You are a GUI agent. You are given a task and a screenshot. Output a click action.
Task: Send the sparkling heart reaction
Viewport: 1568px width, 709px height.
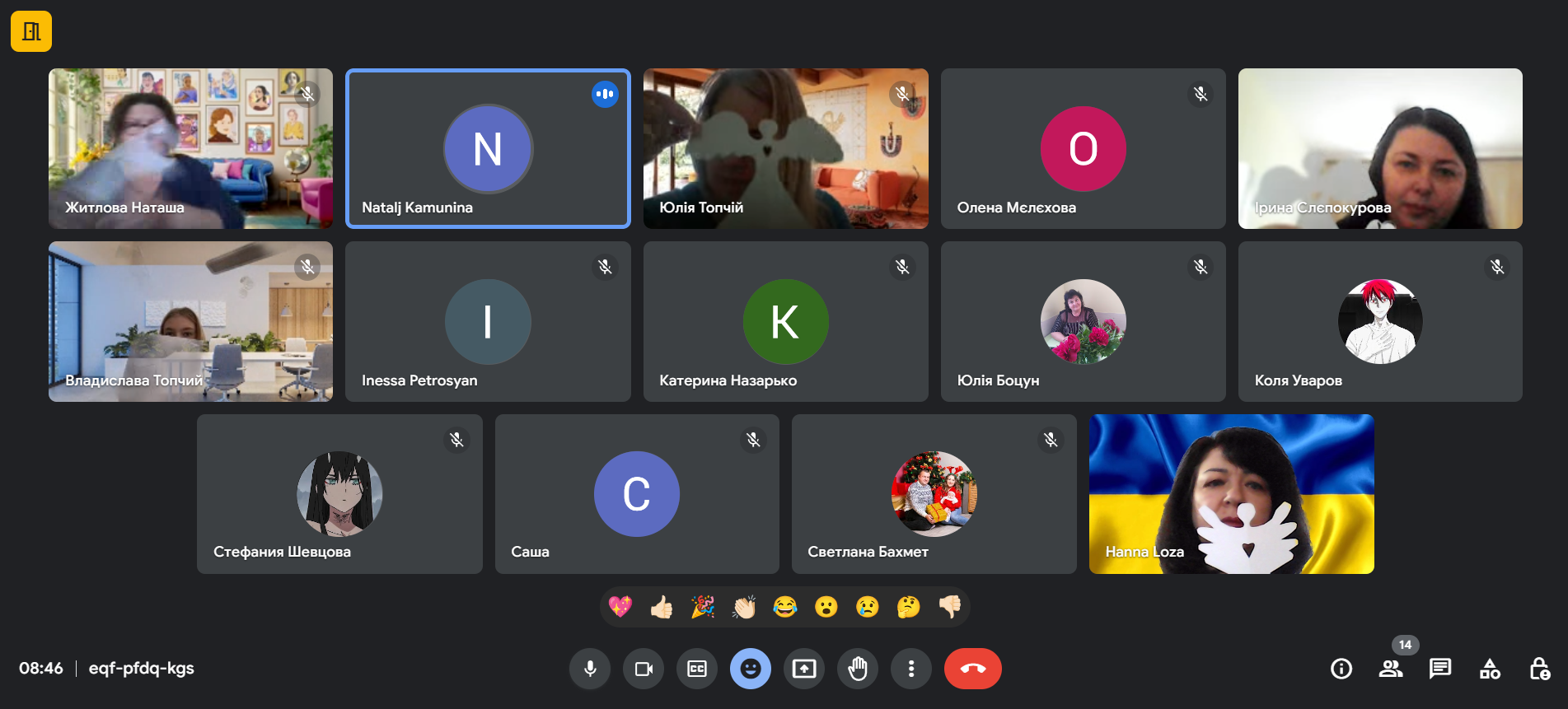pos(620,608)
